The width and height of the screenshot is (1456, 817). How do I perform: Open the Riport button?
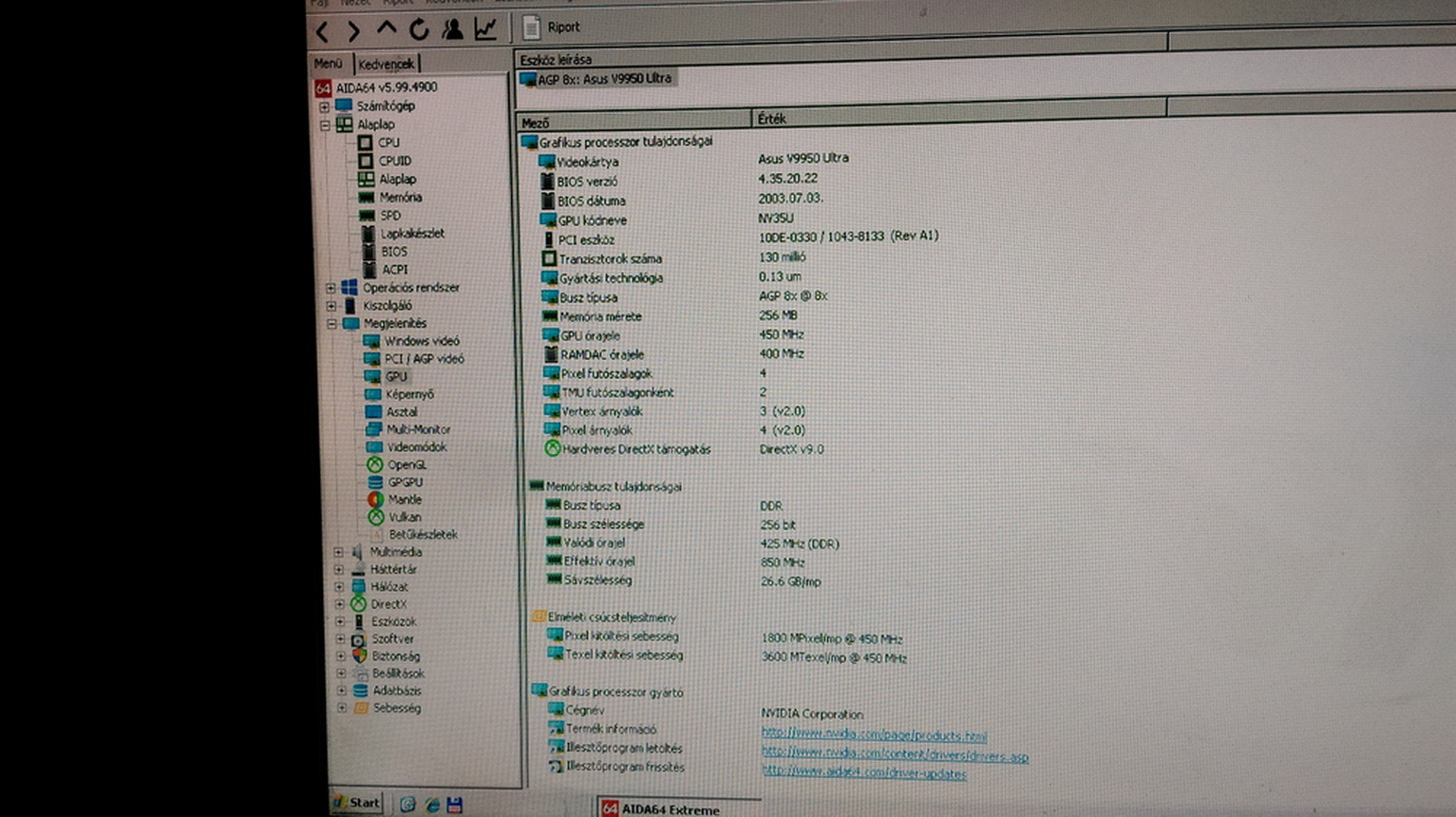[551, 28]
